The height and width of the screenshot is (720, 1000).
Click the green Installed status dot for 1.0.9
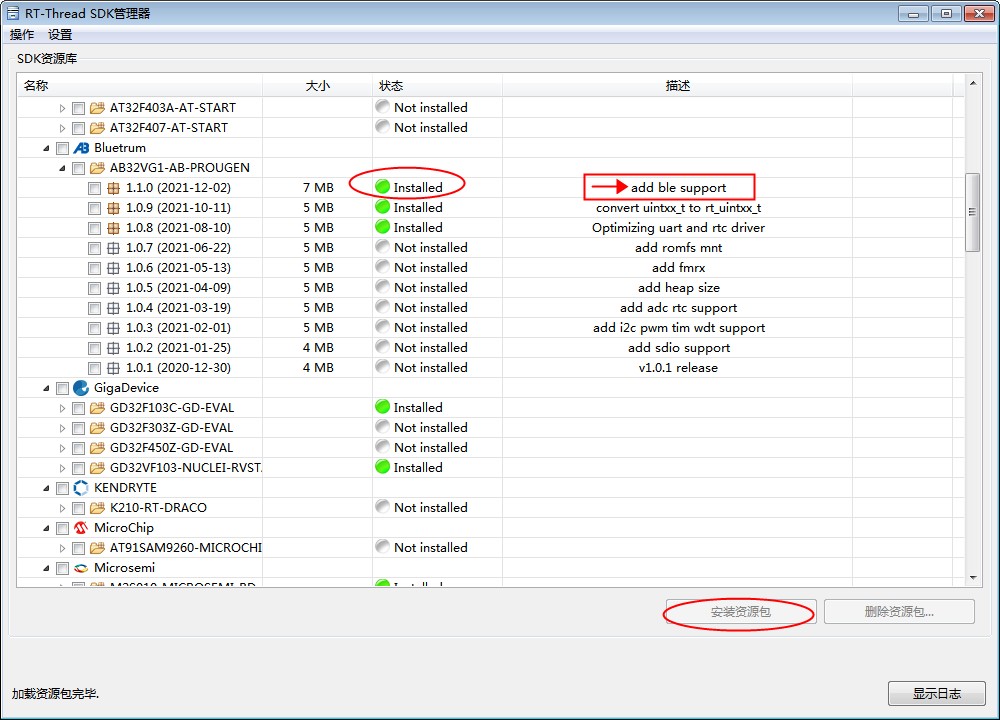(x=383, y=207)
